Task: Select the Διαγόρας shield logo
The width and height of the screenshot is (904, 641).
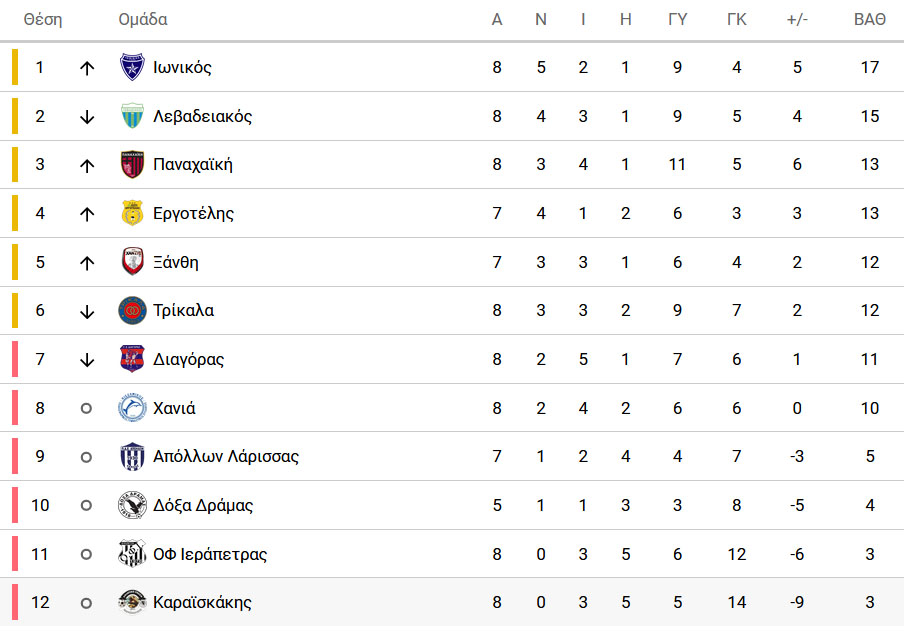Action: coord(132,359)
